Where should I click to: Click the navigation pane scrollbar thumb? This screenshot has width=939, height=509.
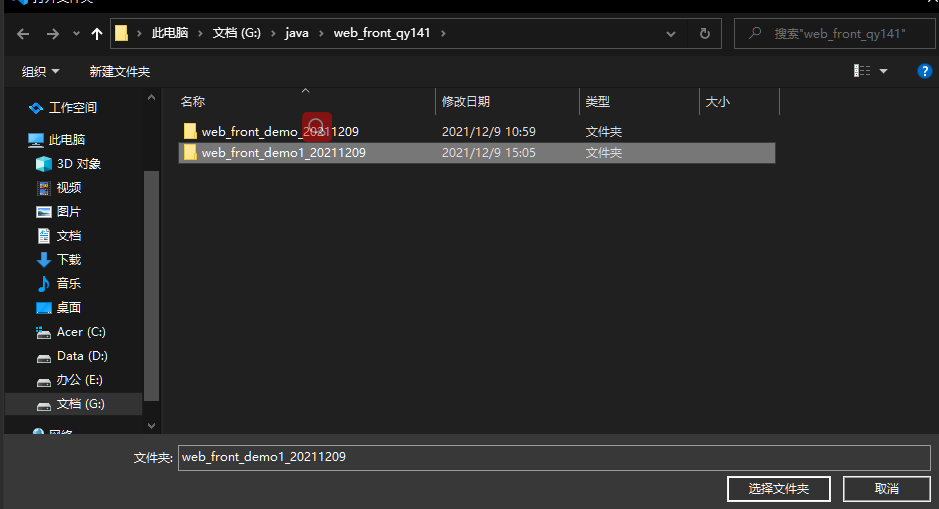151,286
